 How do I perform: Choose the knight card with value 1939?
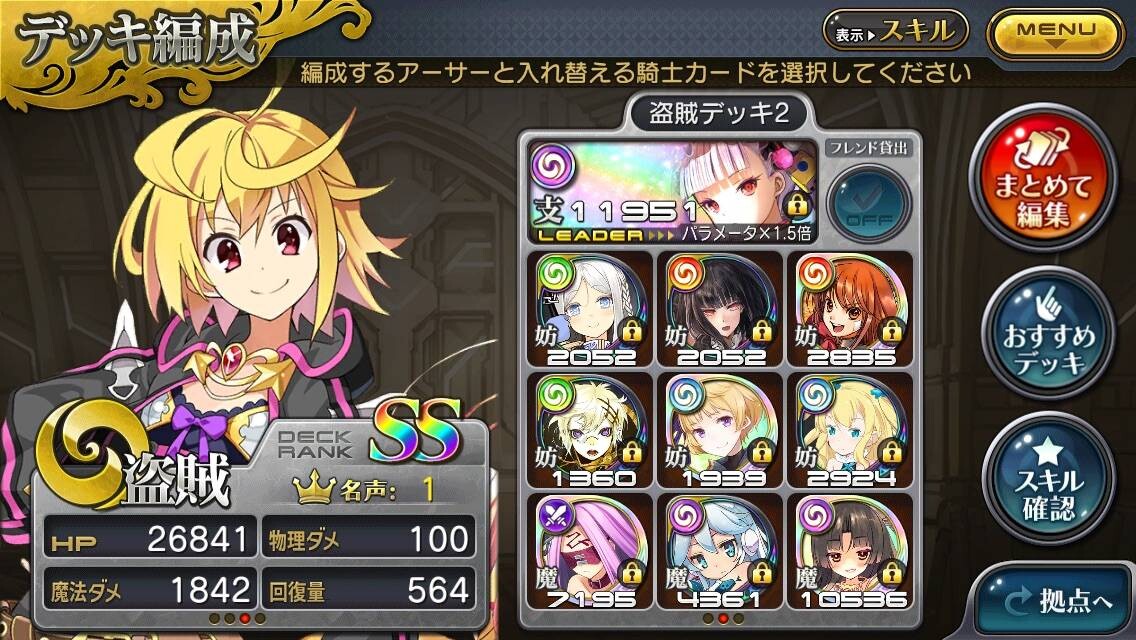pos(720,431)
